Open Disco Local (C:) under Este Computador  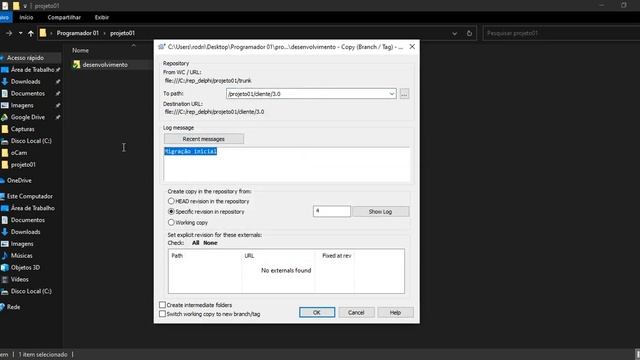point(31,291)
